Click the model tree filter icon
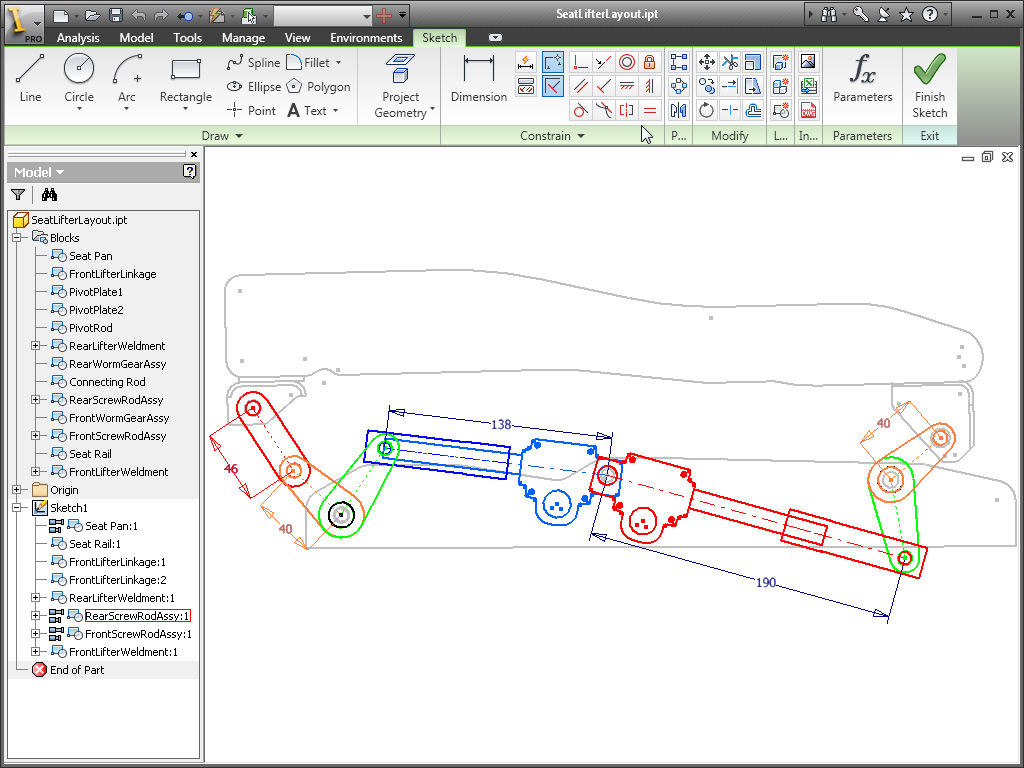Image resolution: width=1024 pixels, height=768 pixels. coord(20,193)
